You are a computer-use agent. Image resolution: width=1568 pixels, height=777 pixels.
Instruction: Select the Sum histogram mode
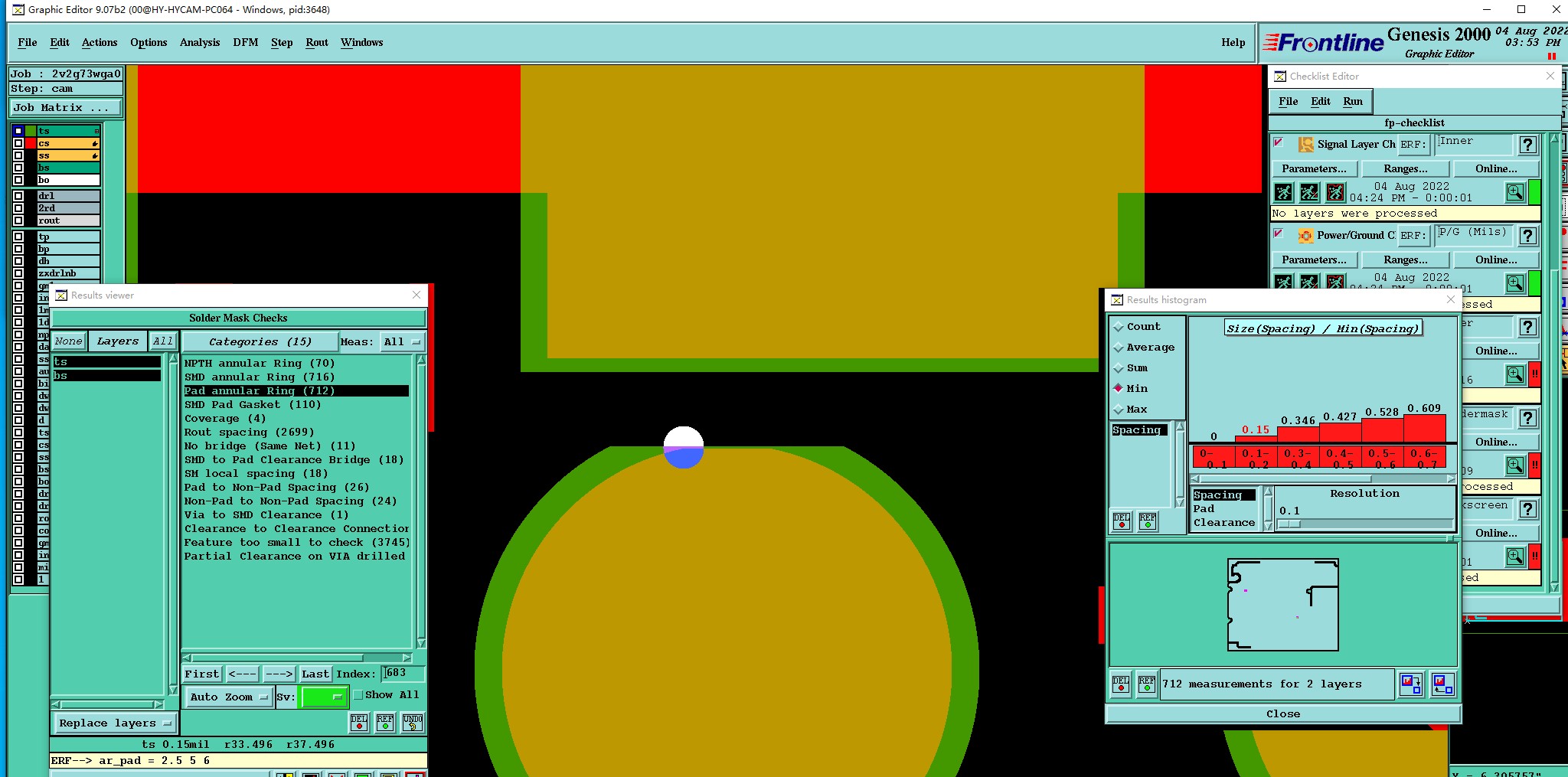click(1119, 368)
